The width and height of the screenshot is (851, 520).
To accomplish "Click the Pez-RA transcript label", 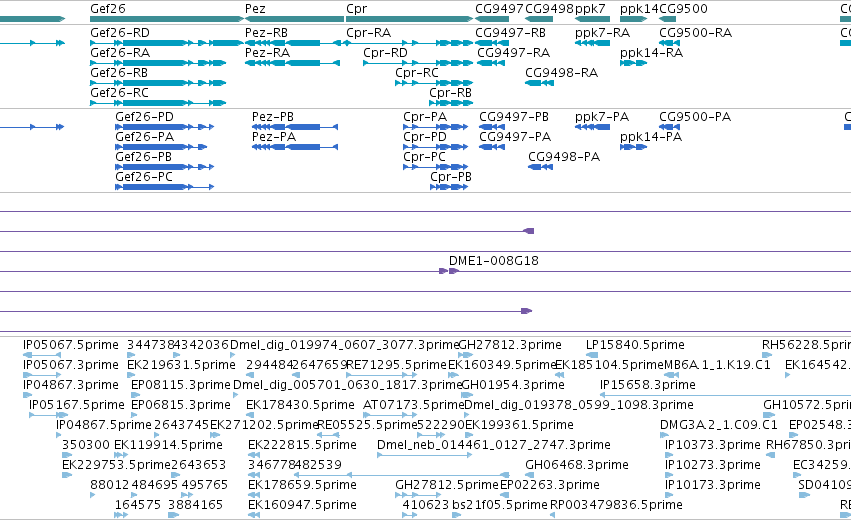I will [267, 53].
